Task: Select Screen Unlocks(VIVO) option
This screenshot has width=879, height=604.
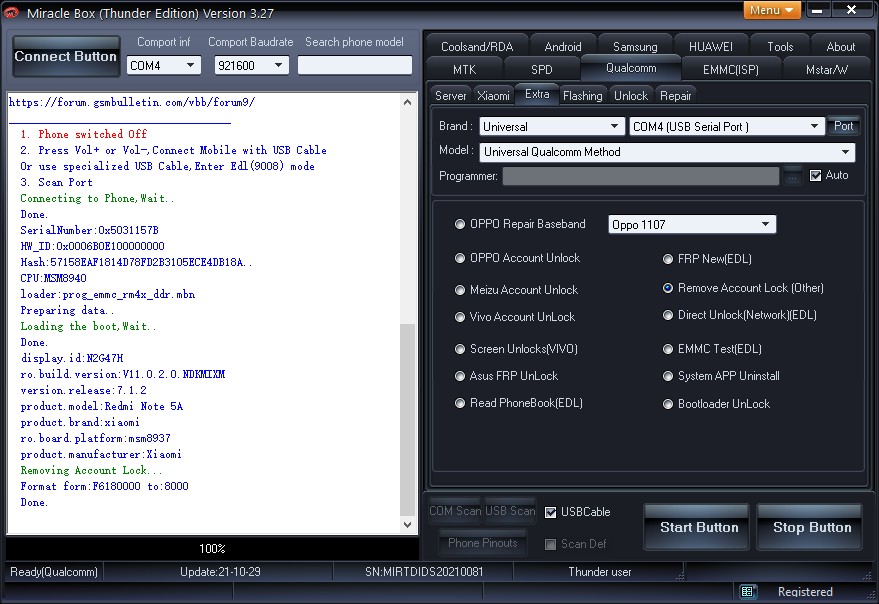Action: (x=516, y=349)
